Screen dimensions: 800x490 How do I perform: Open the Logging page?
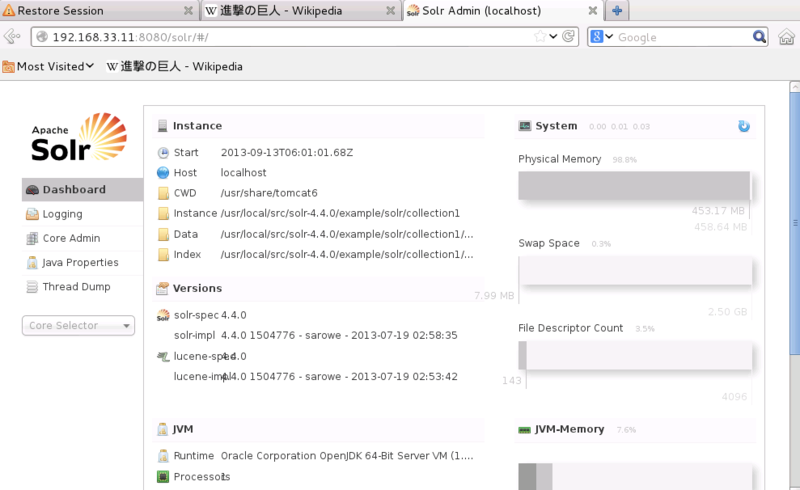tap(62, 214)
